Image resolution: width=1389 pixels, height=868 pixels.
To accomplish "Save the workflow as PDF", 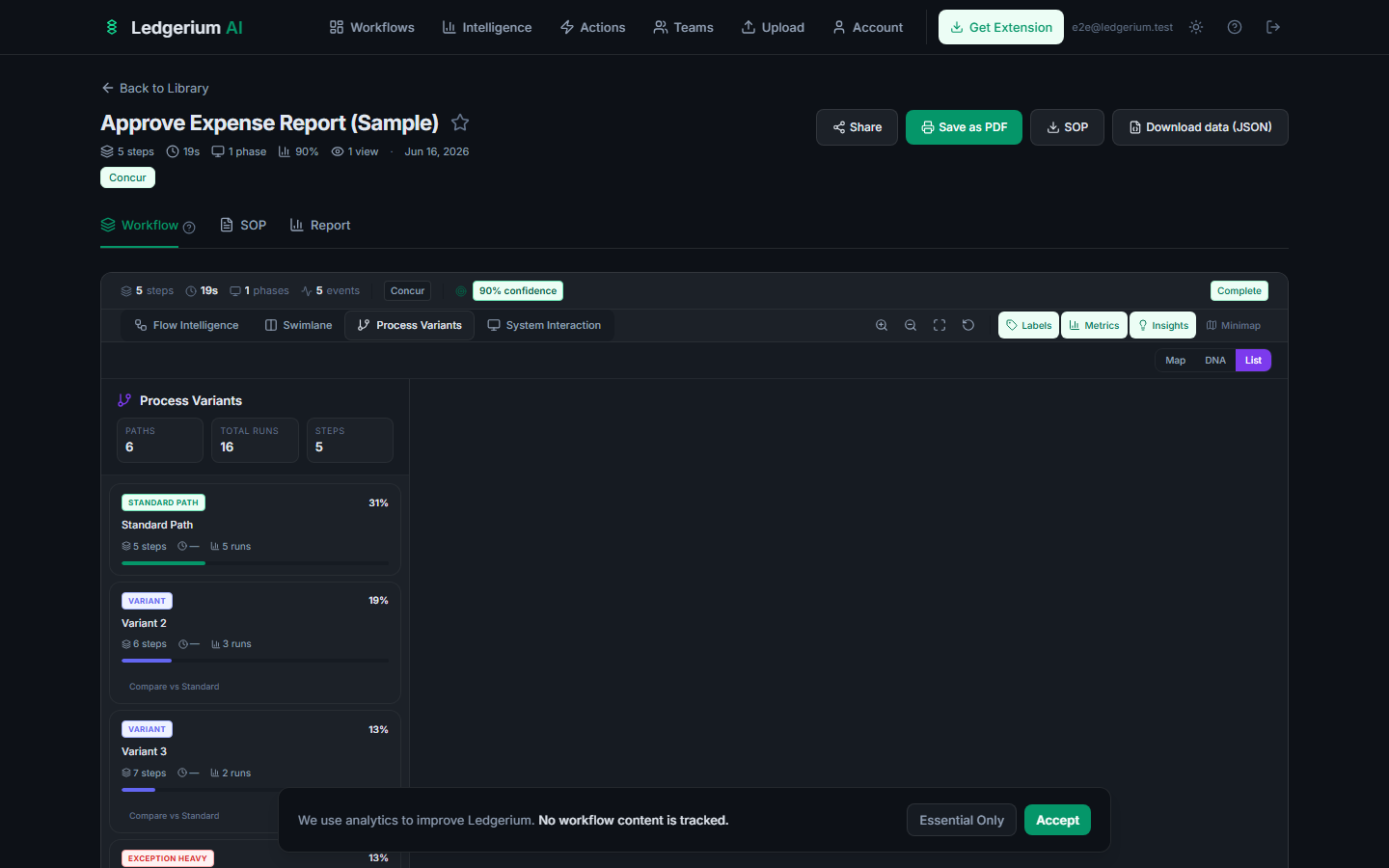I will pos(964,127).
